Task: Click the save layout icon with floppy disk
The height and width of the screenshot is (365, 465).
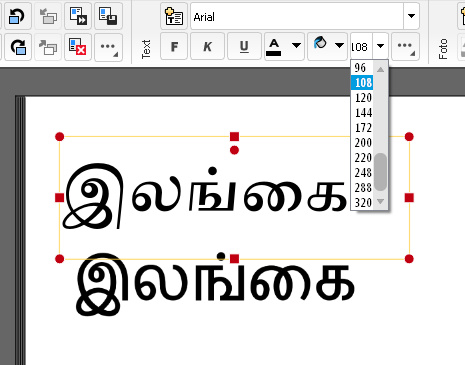Action: (108, 16)
